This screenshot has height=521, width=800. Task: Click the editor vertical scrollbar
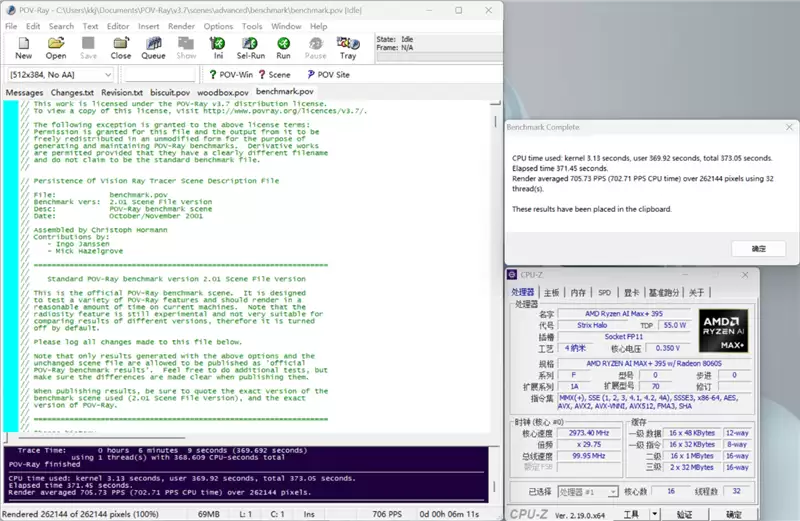[495, 268]
